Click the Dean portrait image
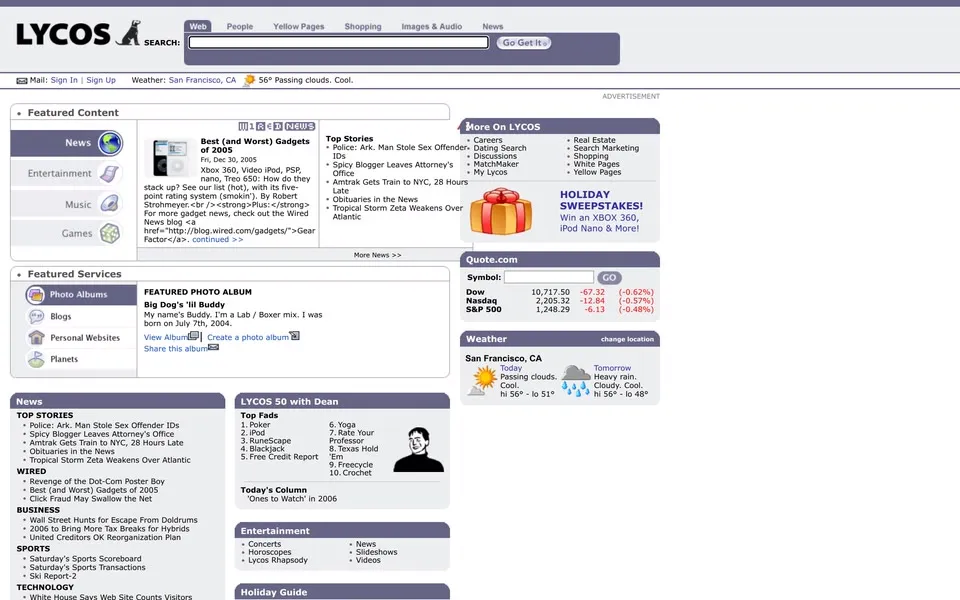960x600 pixels. (418, 449)
